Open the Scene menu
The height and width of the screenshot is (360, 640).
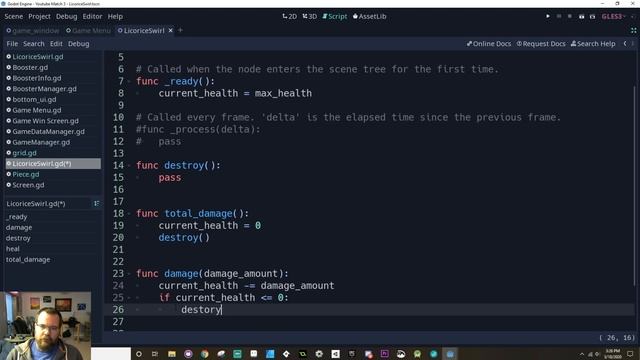(13, 16)
